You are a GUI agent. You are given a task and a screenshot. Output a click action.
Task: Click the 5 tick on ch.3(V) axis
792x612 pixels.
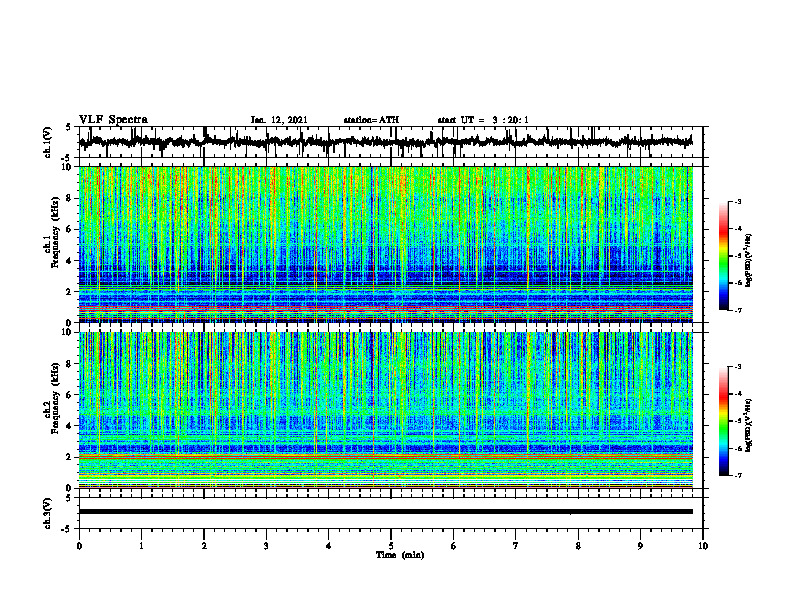(x=68, y=498)
